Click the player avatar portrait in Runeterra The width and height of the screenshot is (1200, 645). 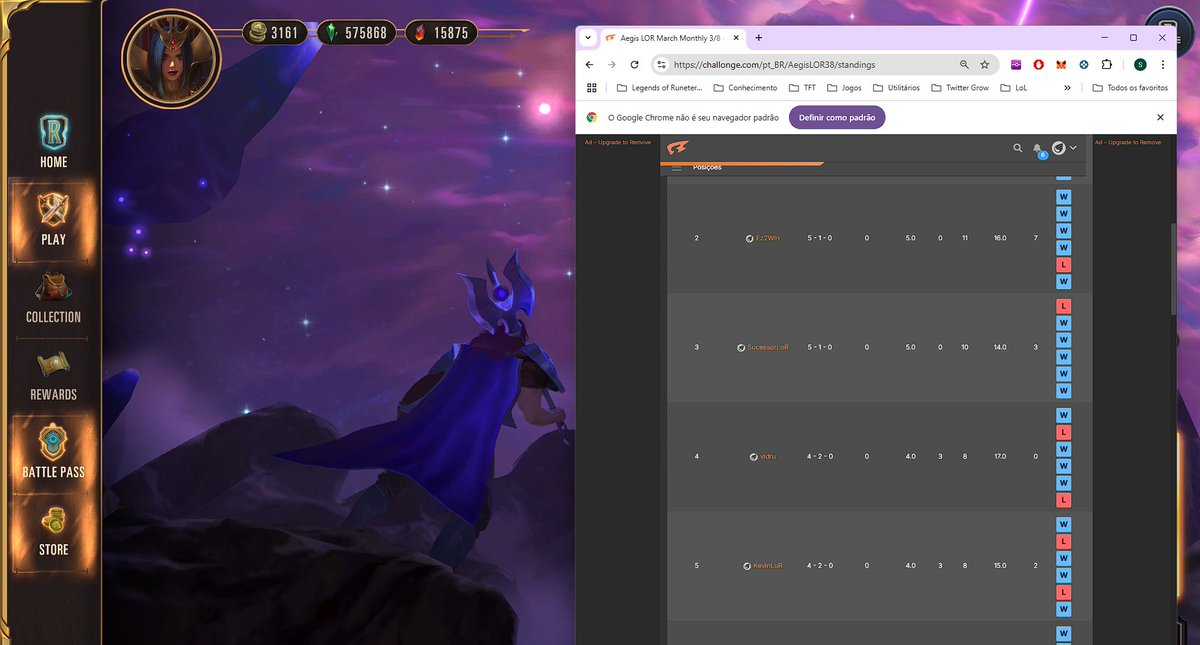[170, 58]
